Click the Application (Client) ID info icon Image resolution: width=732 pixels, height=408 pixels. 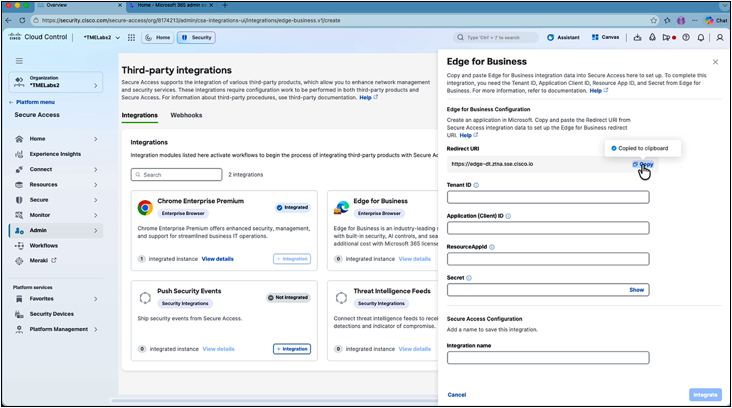click(x=508, y=216)
